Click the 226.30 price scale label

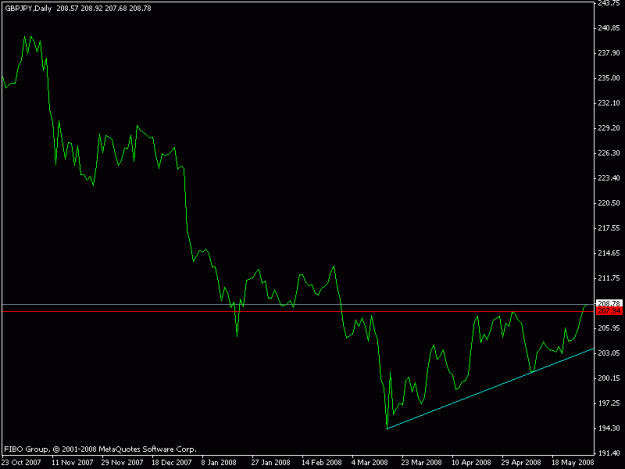point(609,153)
